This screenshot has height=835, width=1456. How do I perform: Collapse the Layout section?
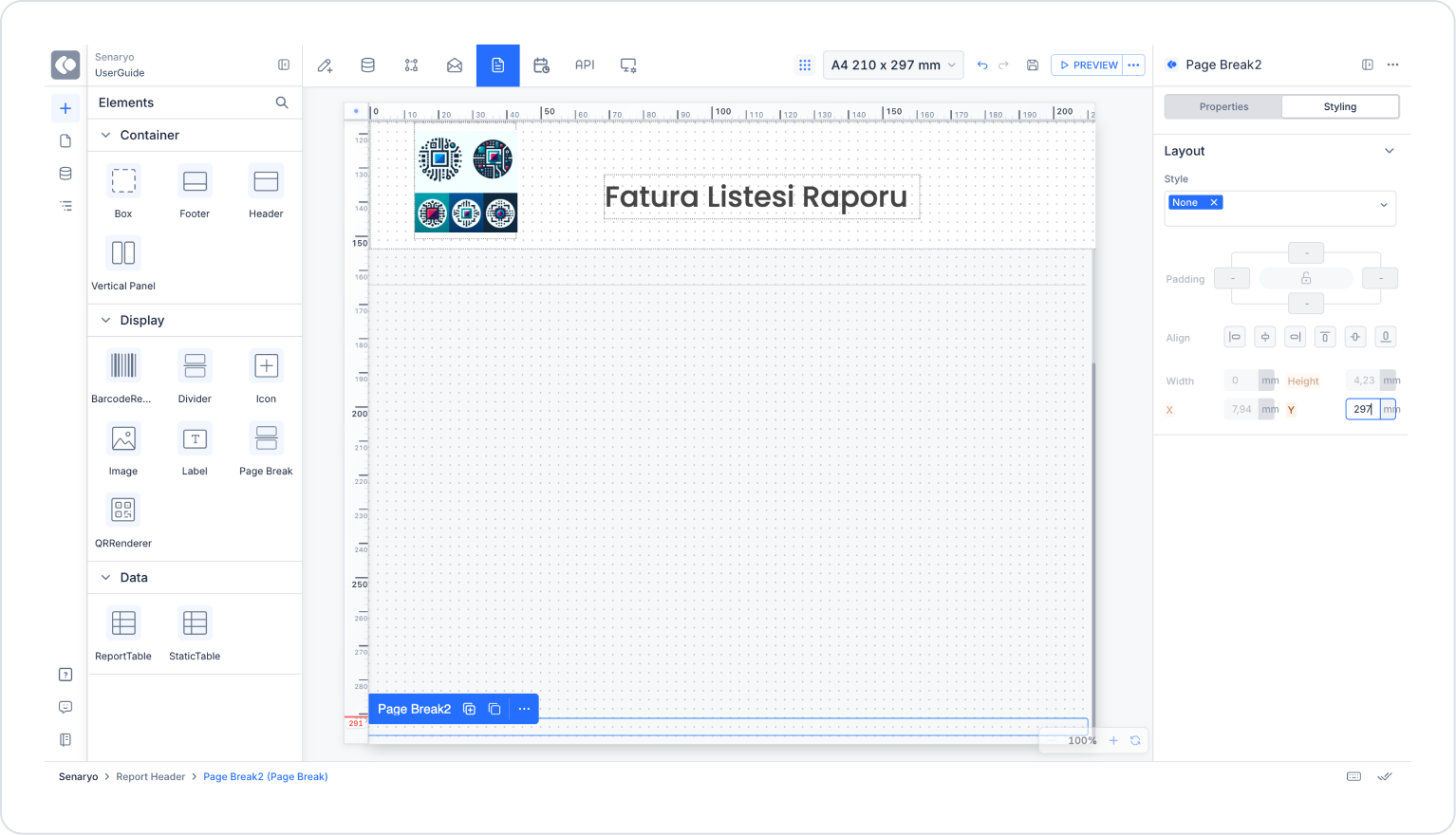click(1390, 151)
